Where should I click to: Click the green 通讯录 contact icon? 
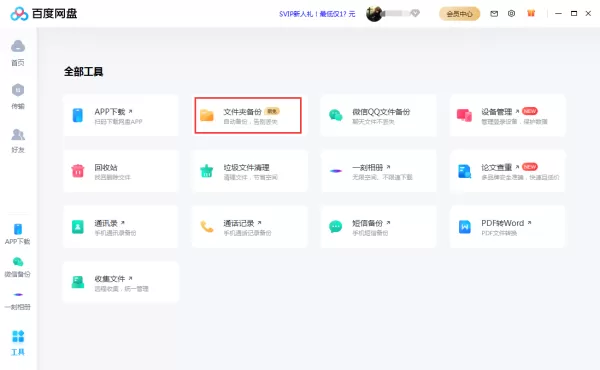click(78, 227)
